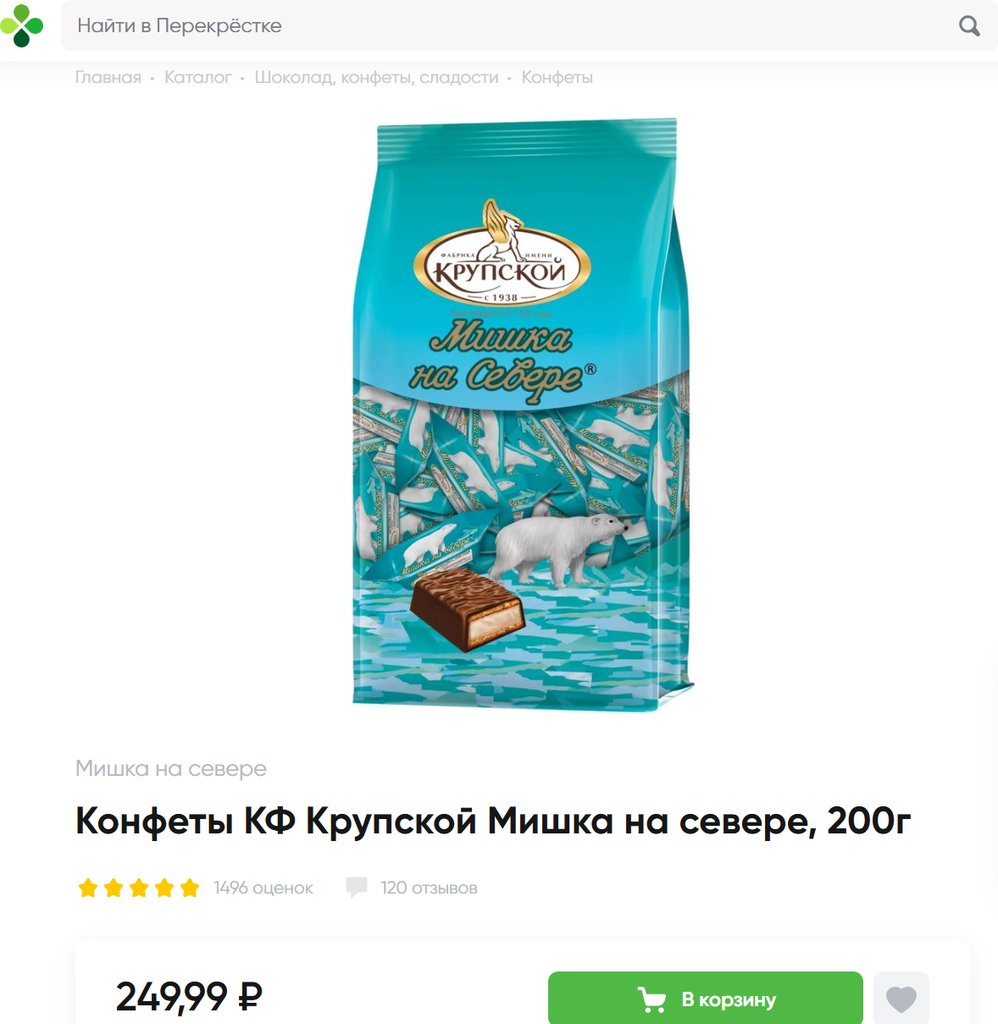Click the first yellow rating star
Screen dimensions: 998x1024
pos(88,888)
